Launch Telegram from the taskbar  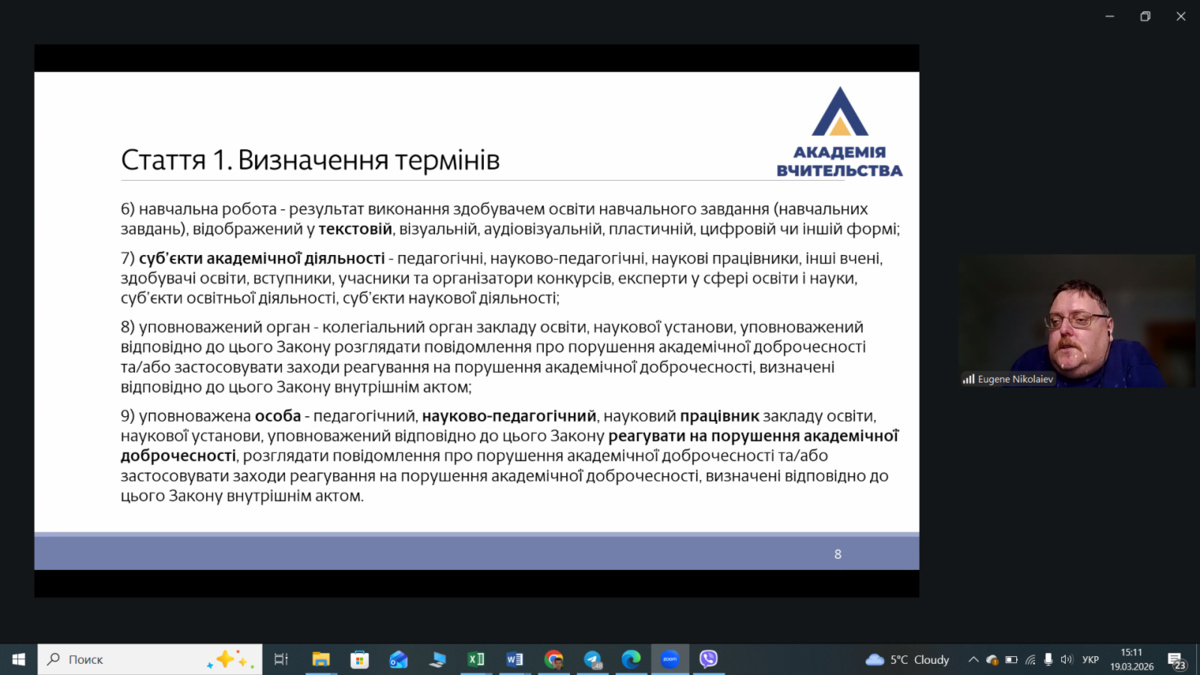point(593,659)
